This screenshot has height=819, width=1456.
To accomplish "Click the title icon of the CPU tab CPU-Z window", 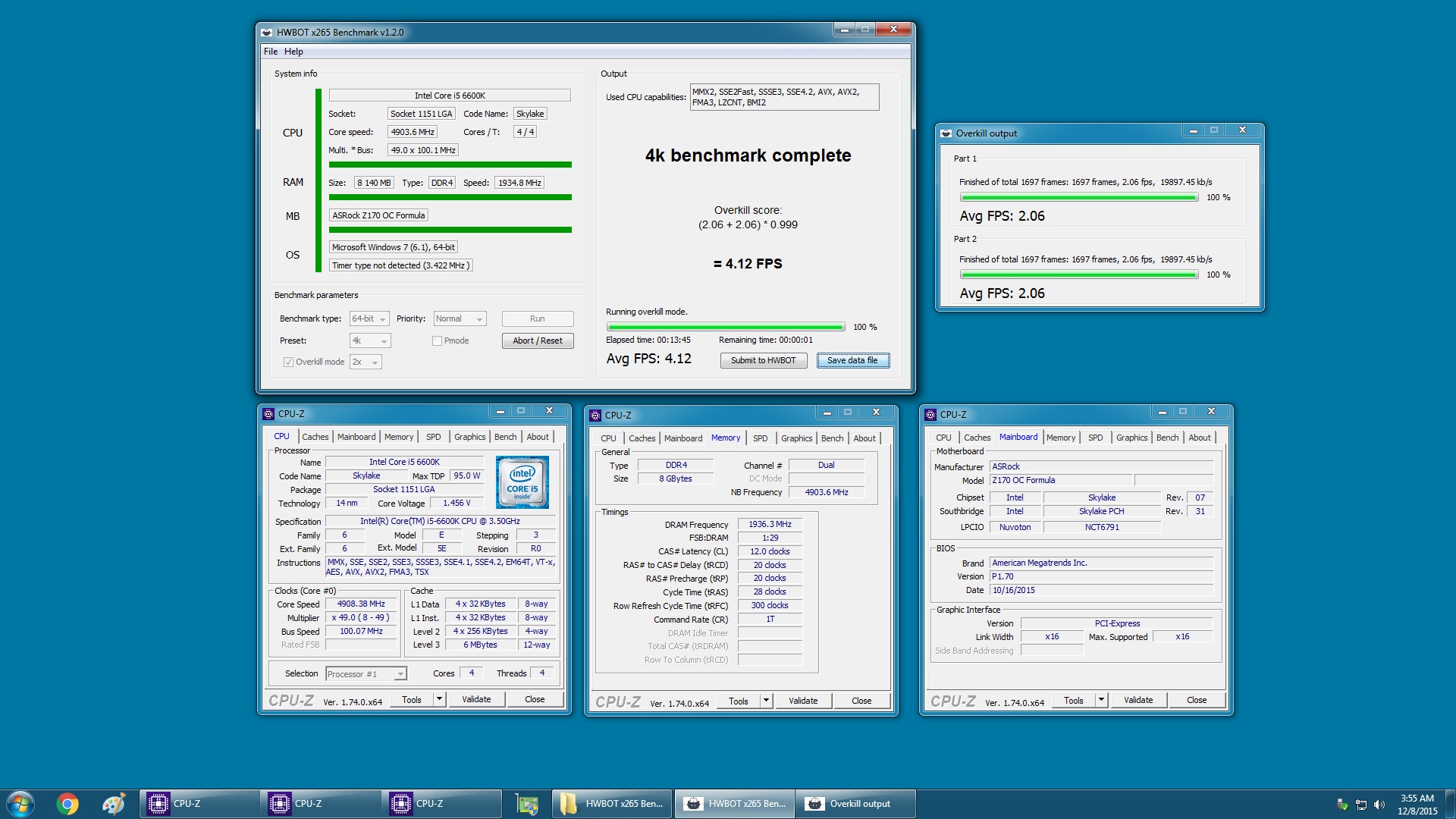I will 268,414.
